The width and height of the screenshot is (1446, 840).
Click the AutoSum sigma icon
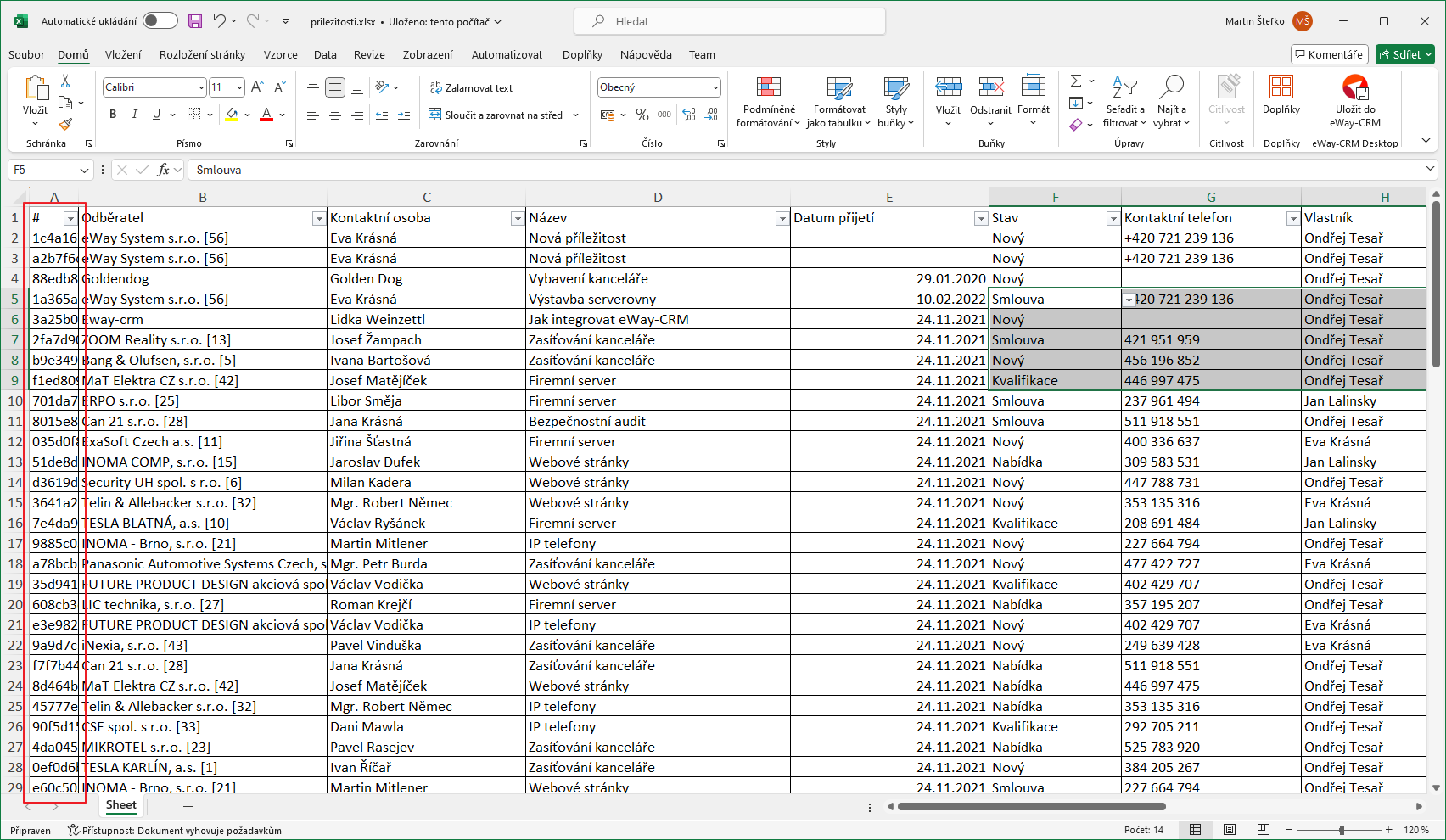[1076, 81]
